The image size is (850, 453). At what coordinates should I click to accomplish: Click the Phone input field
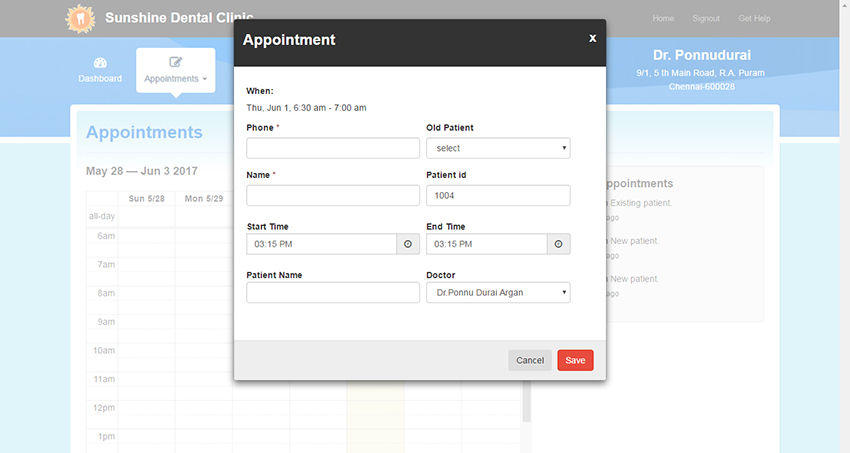333,148
